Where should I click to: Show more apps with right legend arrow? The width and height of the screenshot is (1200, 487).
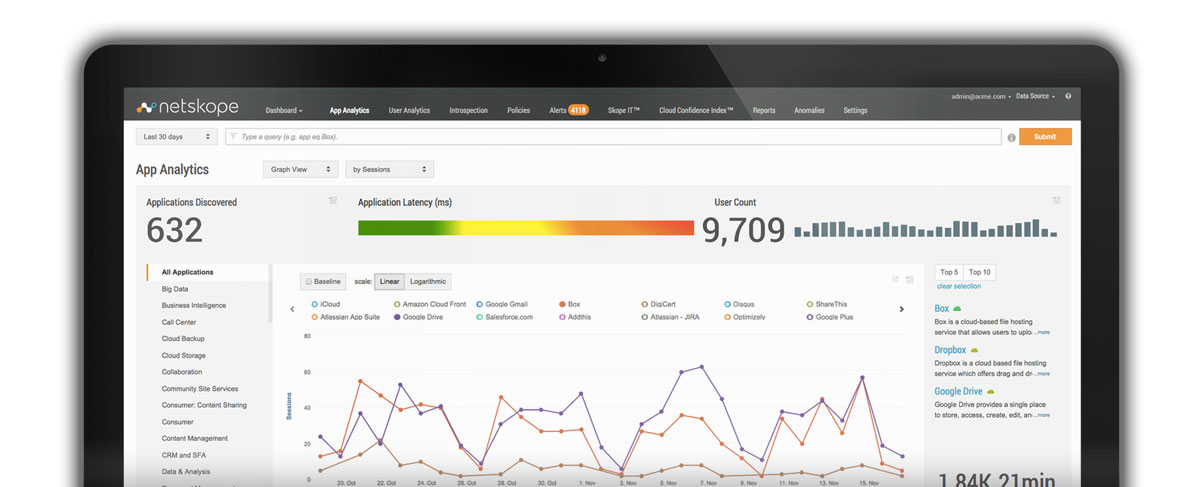click(x=902, y=310)
